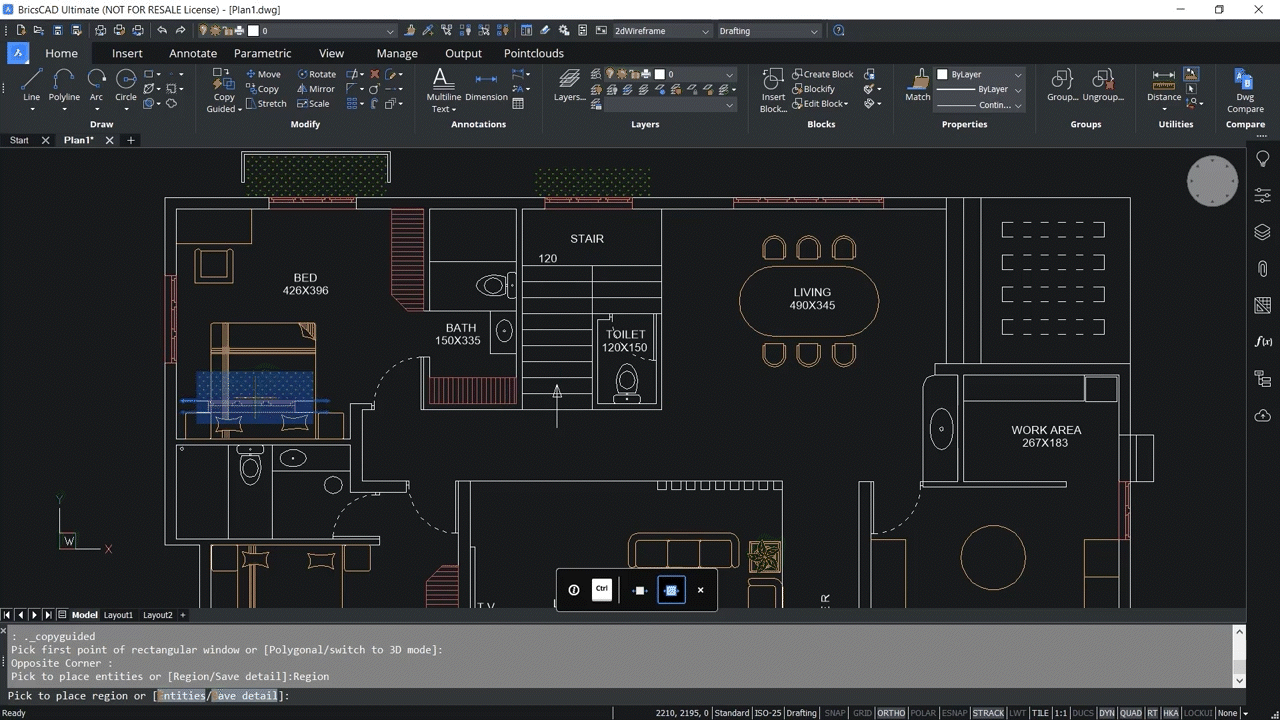Select the Move tool in Modify panel

(262, 73)
